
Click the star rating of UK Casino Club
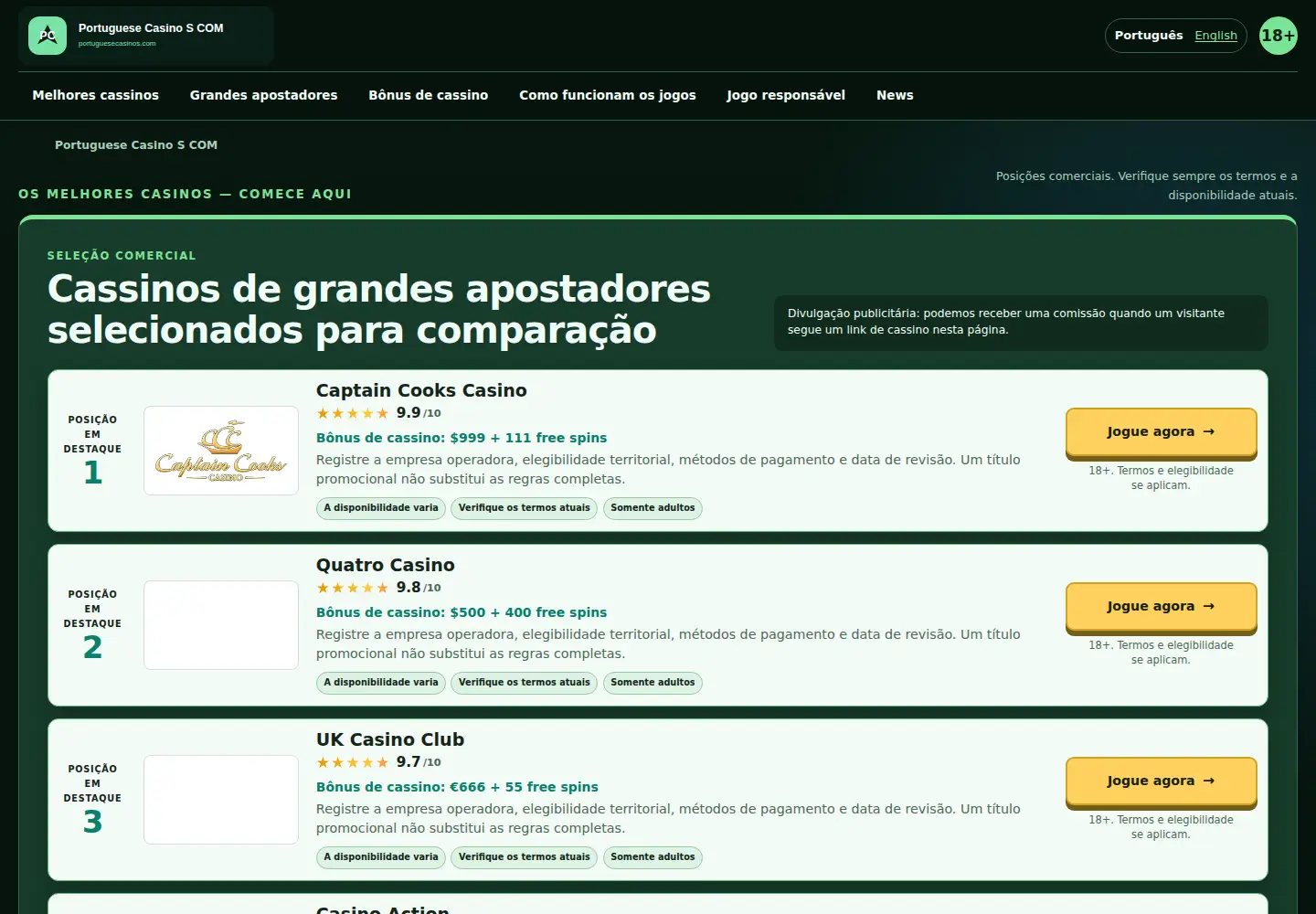click(x=353, y=762)
